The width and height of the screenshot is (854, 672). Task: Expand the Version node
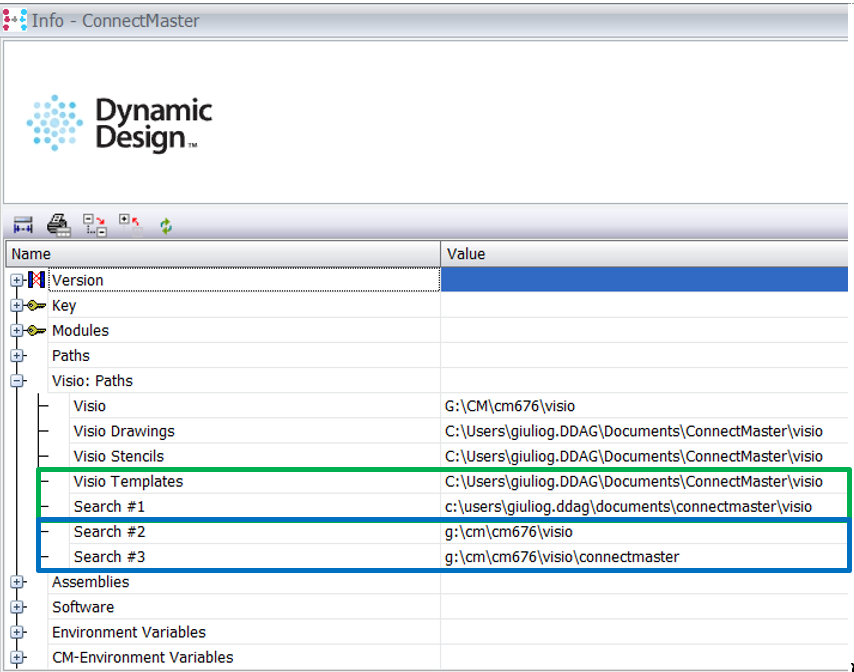[x=17, y=280]
